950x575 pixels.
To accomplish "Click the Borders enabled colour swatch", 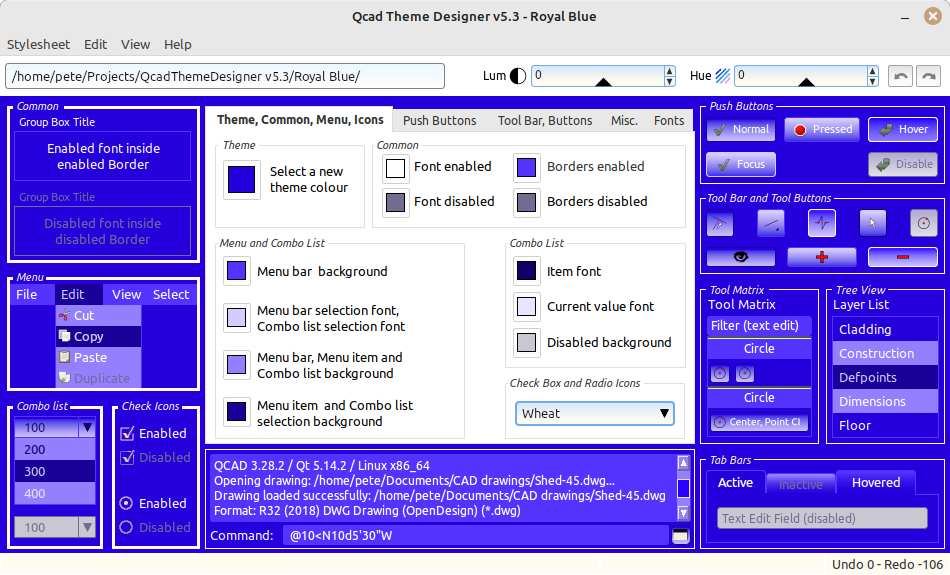I will tap(526, 168).
